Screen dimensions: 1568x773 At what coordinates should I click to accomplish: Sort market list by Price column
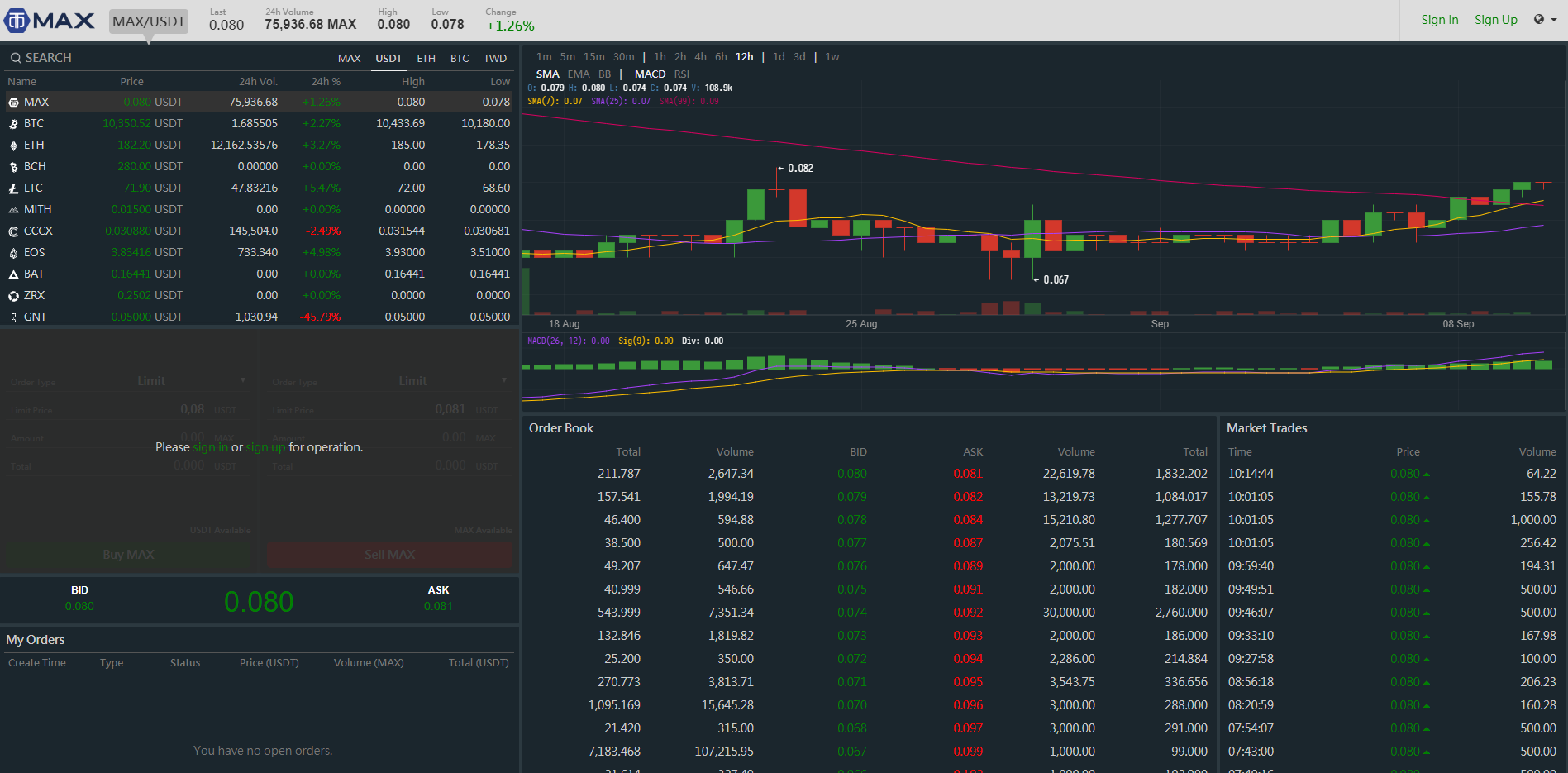click(131, 82)
